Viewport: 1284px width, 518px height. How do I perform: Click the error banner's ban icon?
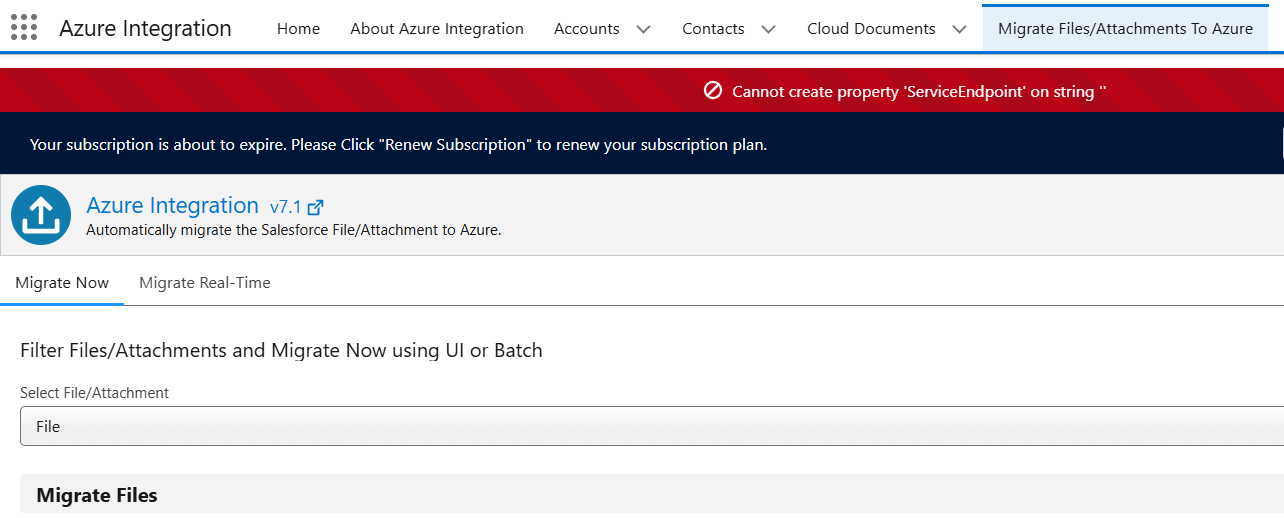(713, 91)
